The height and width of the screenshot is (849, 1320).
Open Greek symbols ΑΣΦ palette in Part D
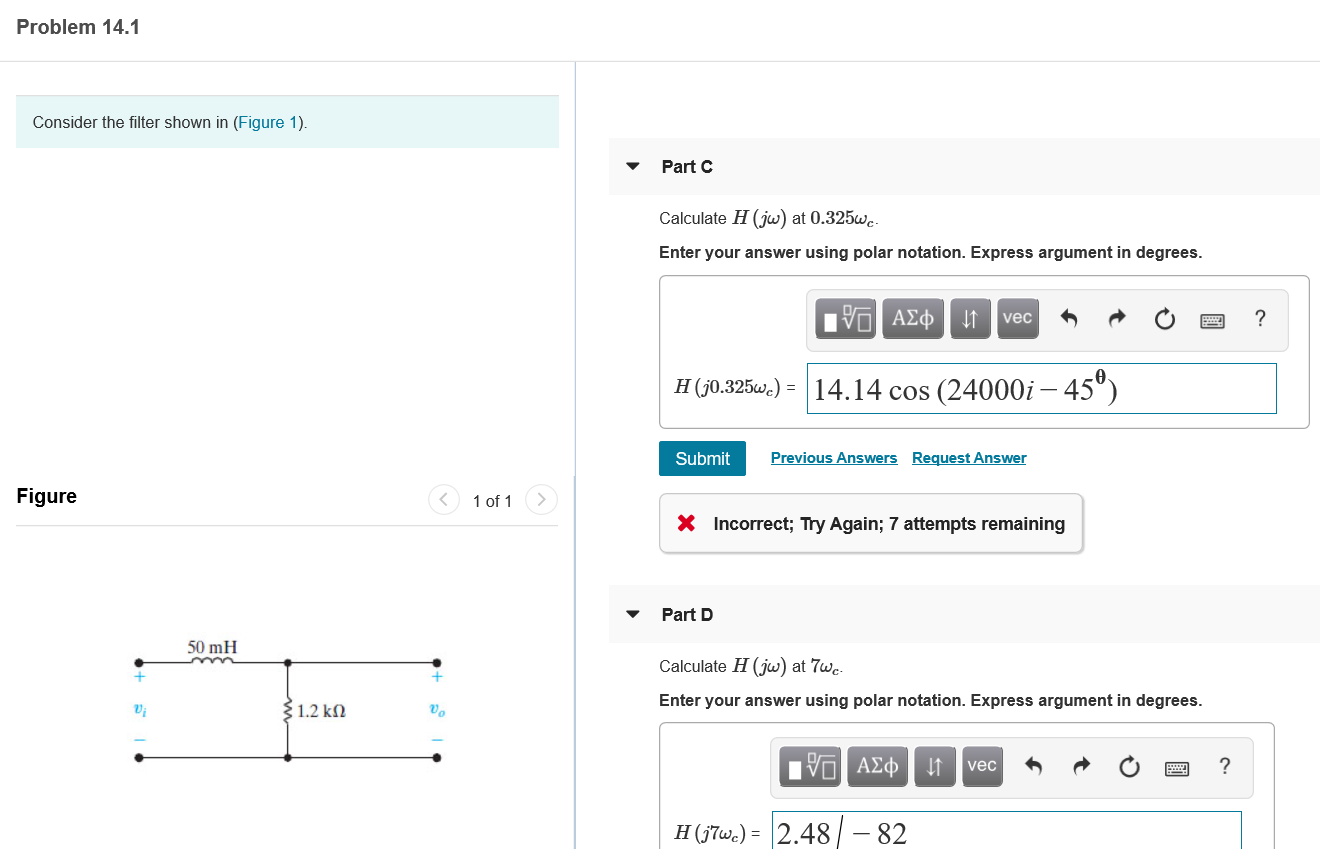(x=878, y=767)
